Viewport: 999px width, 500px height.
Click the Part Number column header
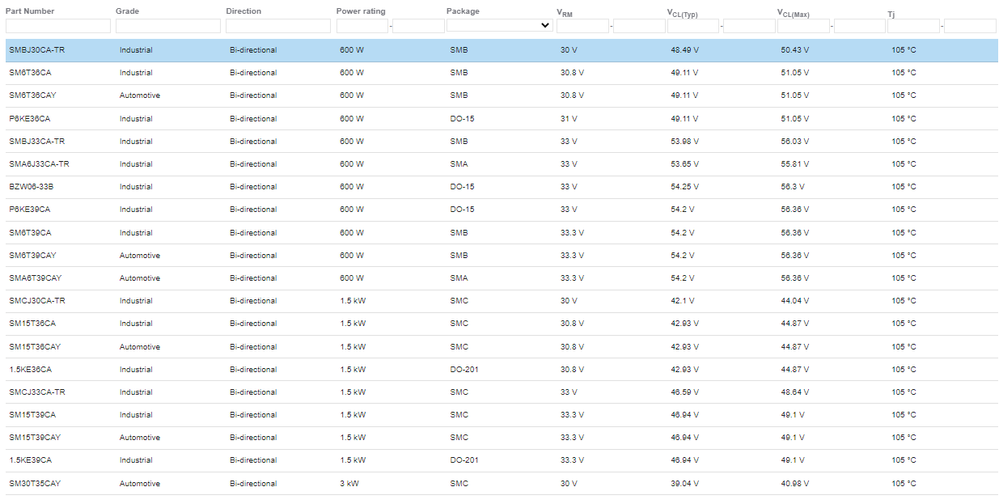(x=30, y=11)
